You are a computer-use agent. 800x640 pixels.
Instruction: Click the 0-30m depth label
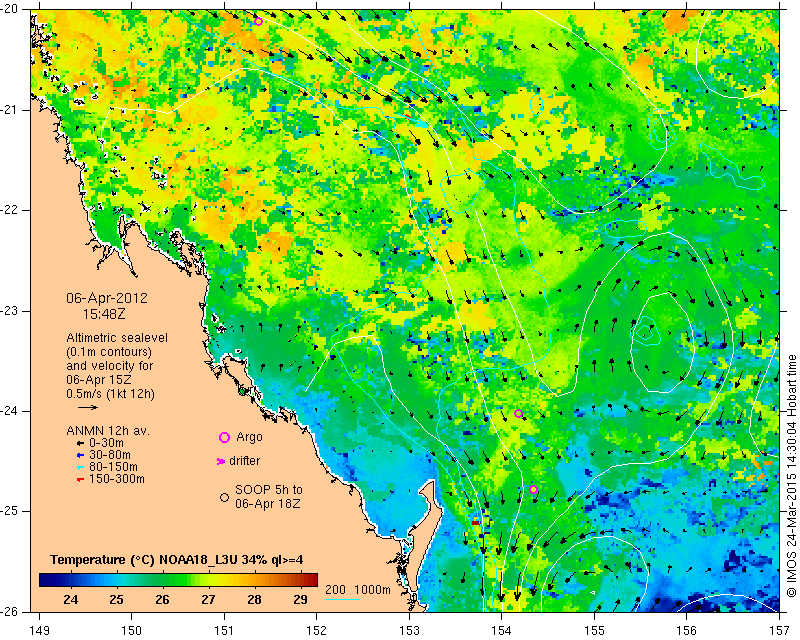(106, 443)
